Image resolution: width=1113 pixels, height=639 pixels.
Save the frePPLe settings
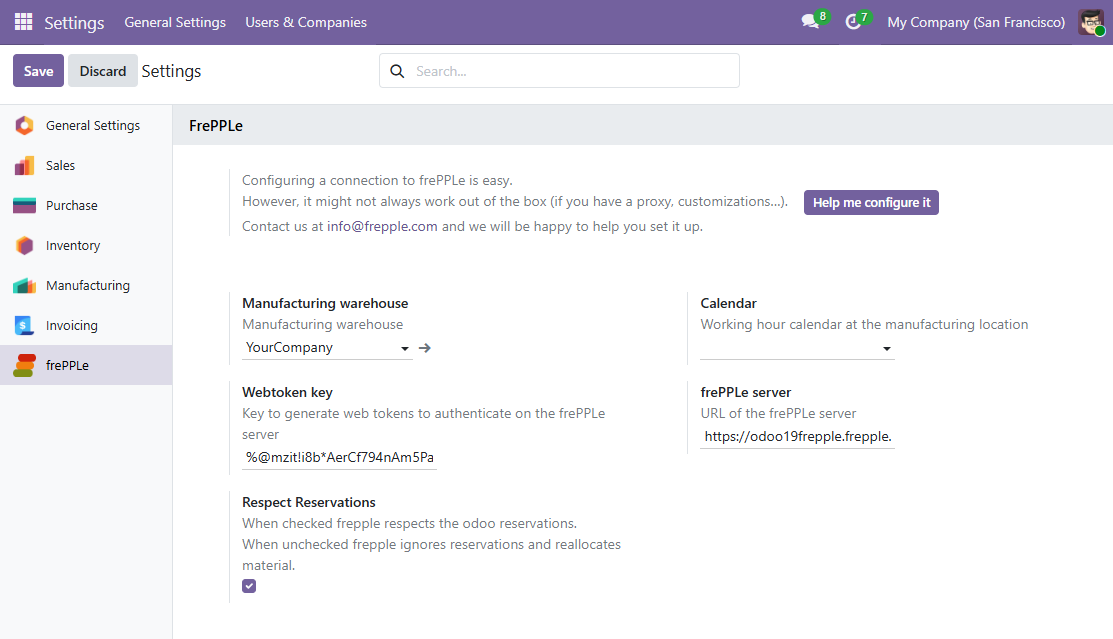(x=37, y=71)
